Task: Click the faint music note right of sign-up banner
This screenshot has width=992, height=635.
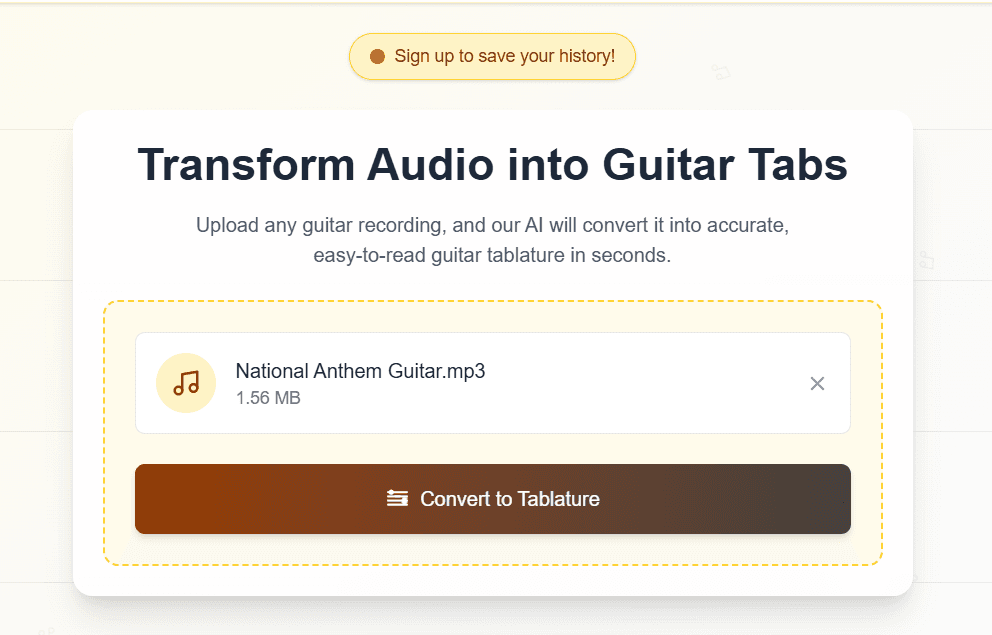Action: pyautogui.click(x=721, y=72)
